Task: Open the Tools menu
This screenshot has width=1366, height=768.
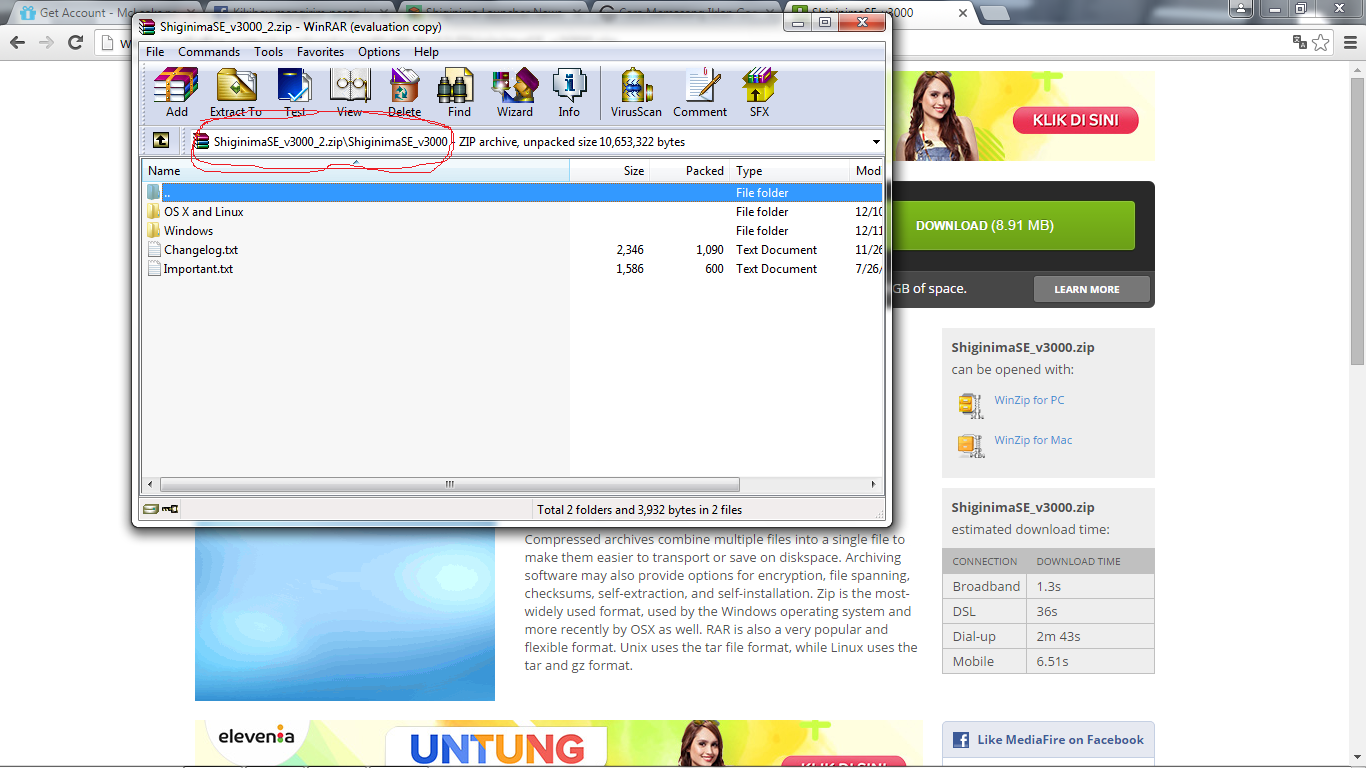Action: [268, 52]
